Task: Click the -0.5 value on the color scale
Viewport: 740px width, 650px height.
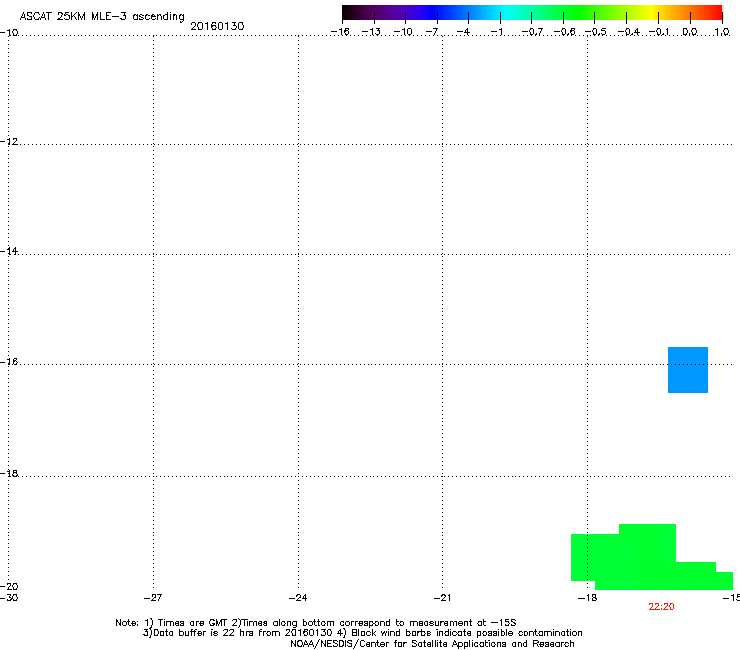Action: pyautogui.click(x=596, y=32)
